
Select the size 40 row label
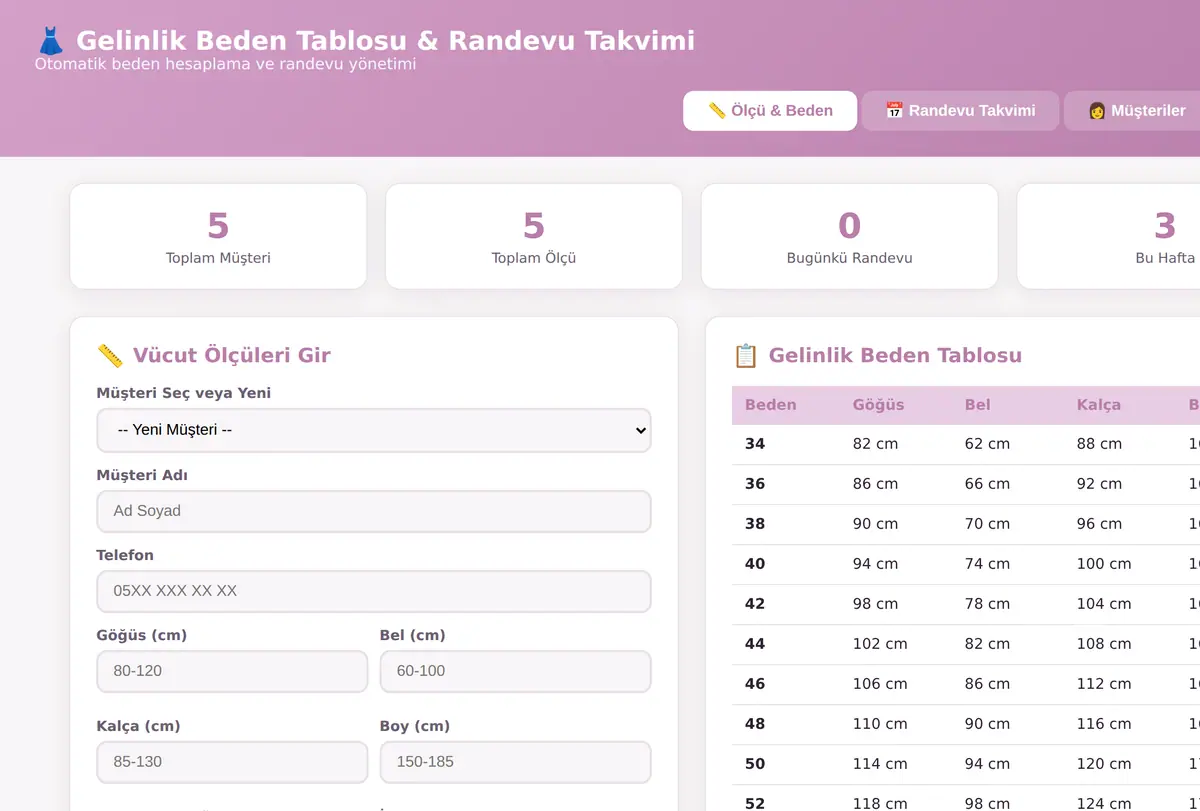click(754, 564)
